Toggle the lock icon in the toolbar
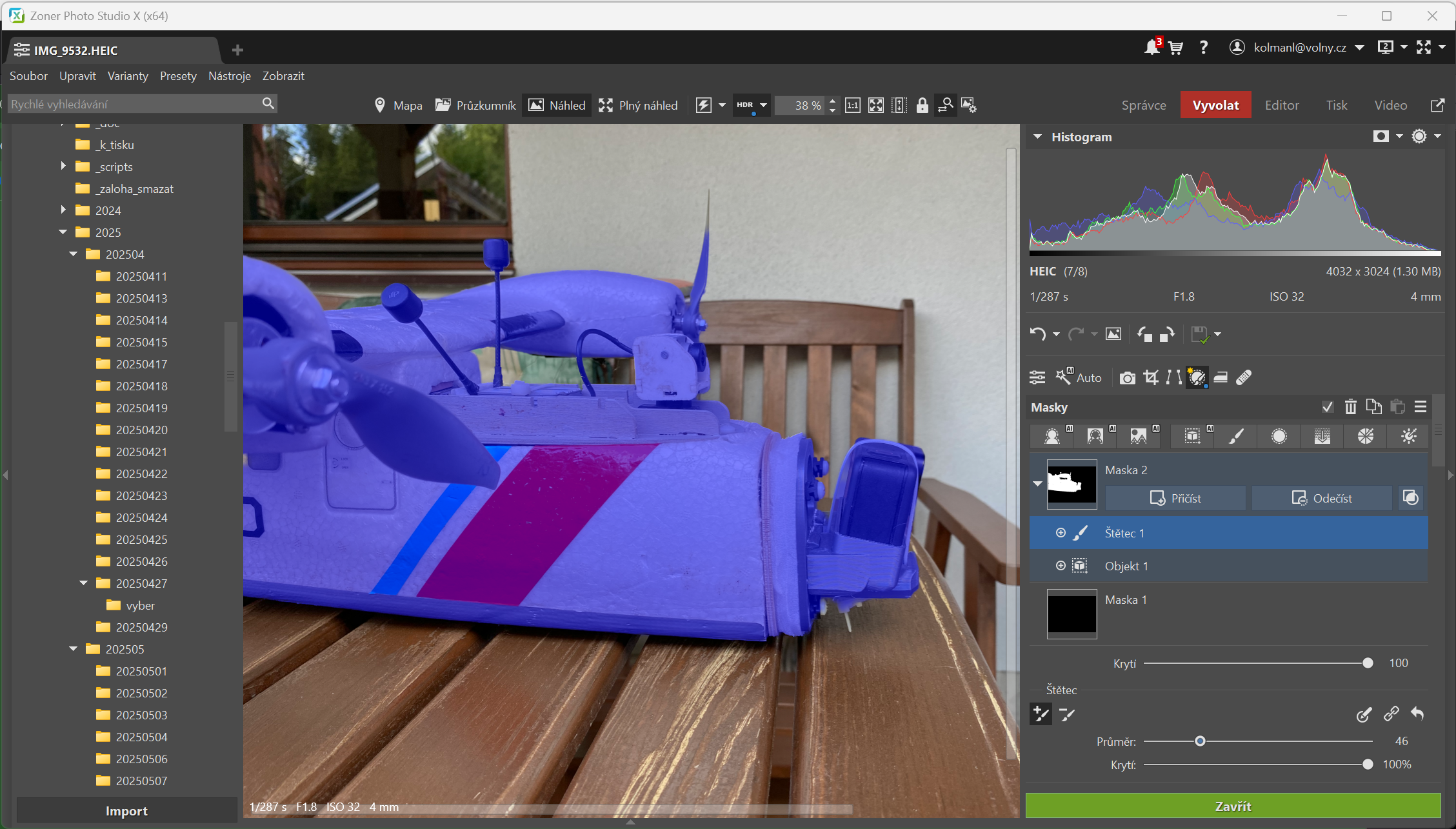Screen dimensions: 1456x829 tap(922, 105)
